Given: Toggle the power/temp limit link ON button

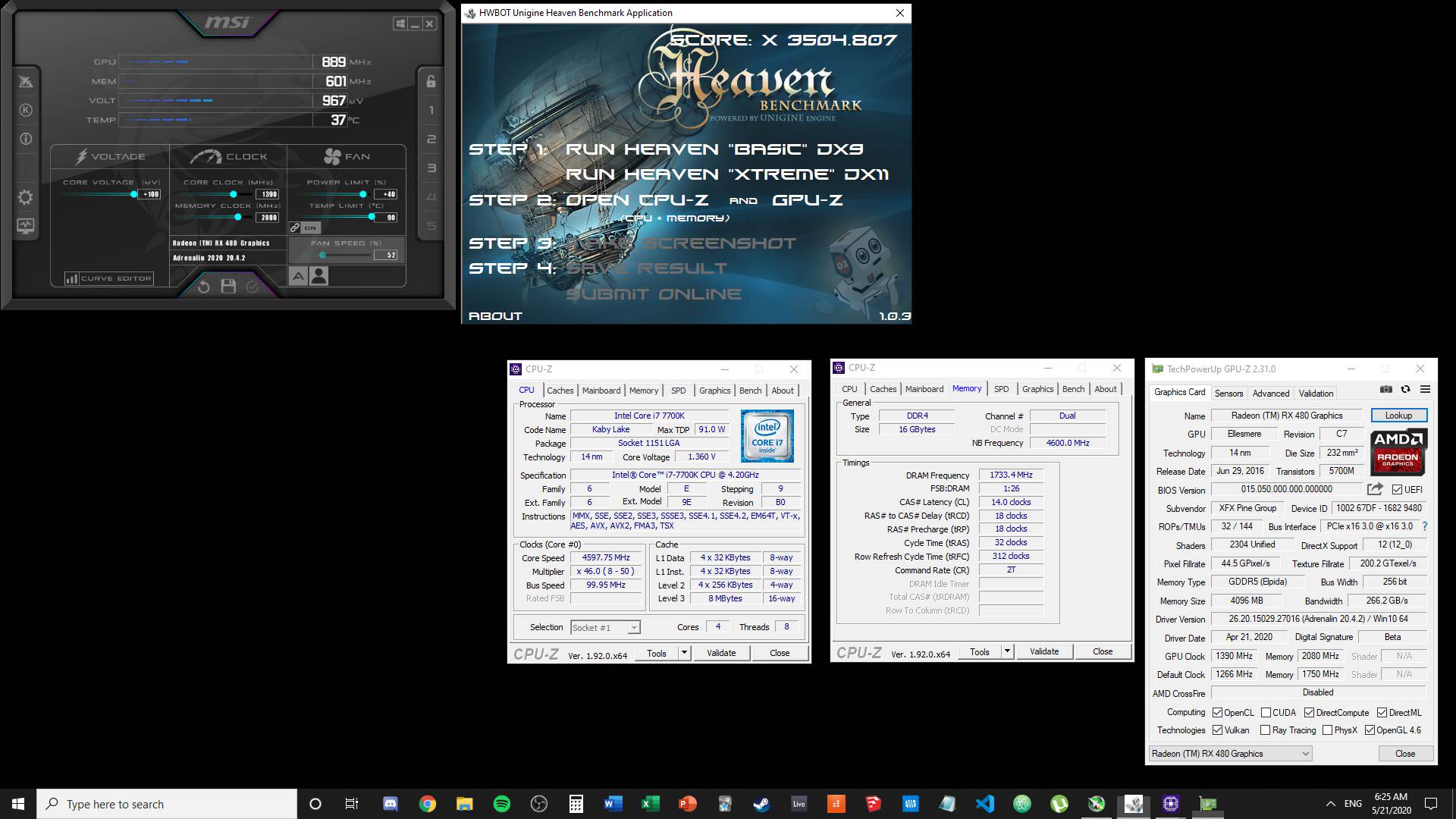Looking at the screenshot, I should (x=305, y=227).
